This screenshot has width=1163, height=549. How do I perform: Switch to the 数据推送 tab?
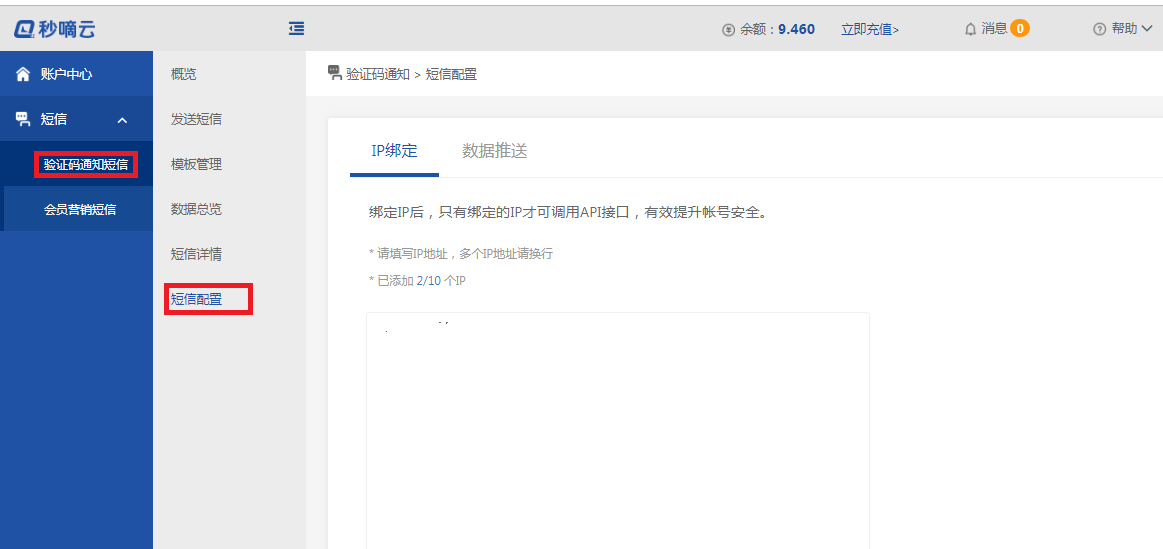click(495, 151)
